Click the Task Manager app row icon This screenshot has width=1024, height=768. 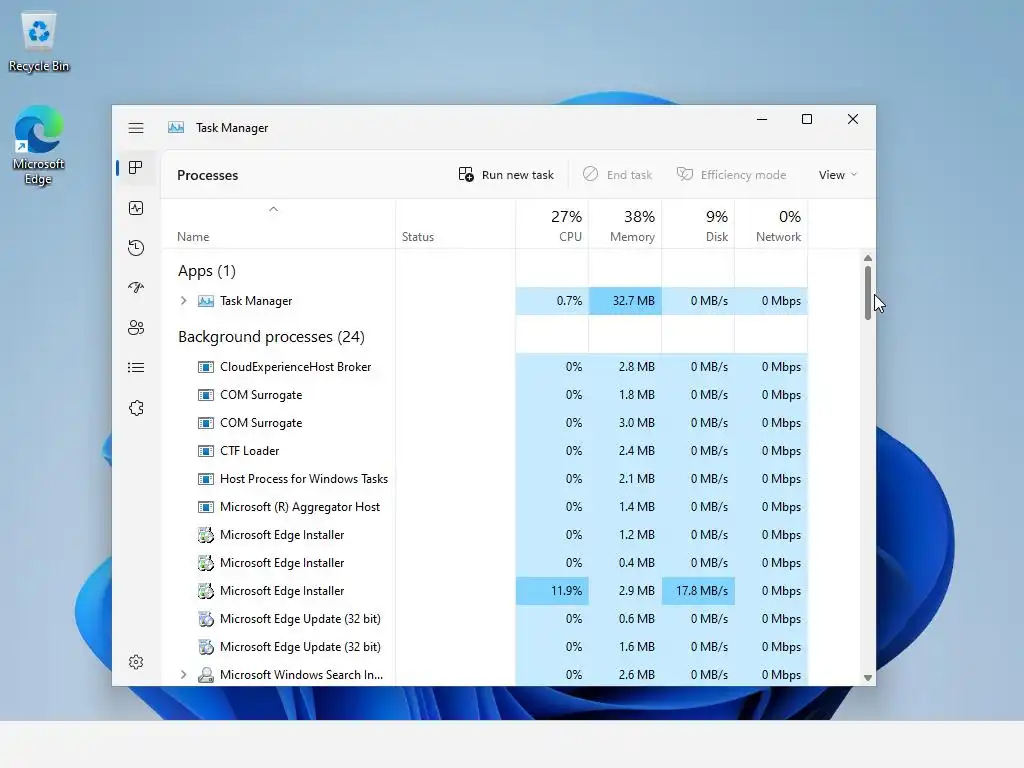tap(206, 301)
